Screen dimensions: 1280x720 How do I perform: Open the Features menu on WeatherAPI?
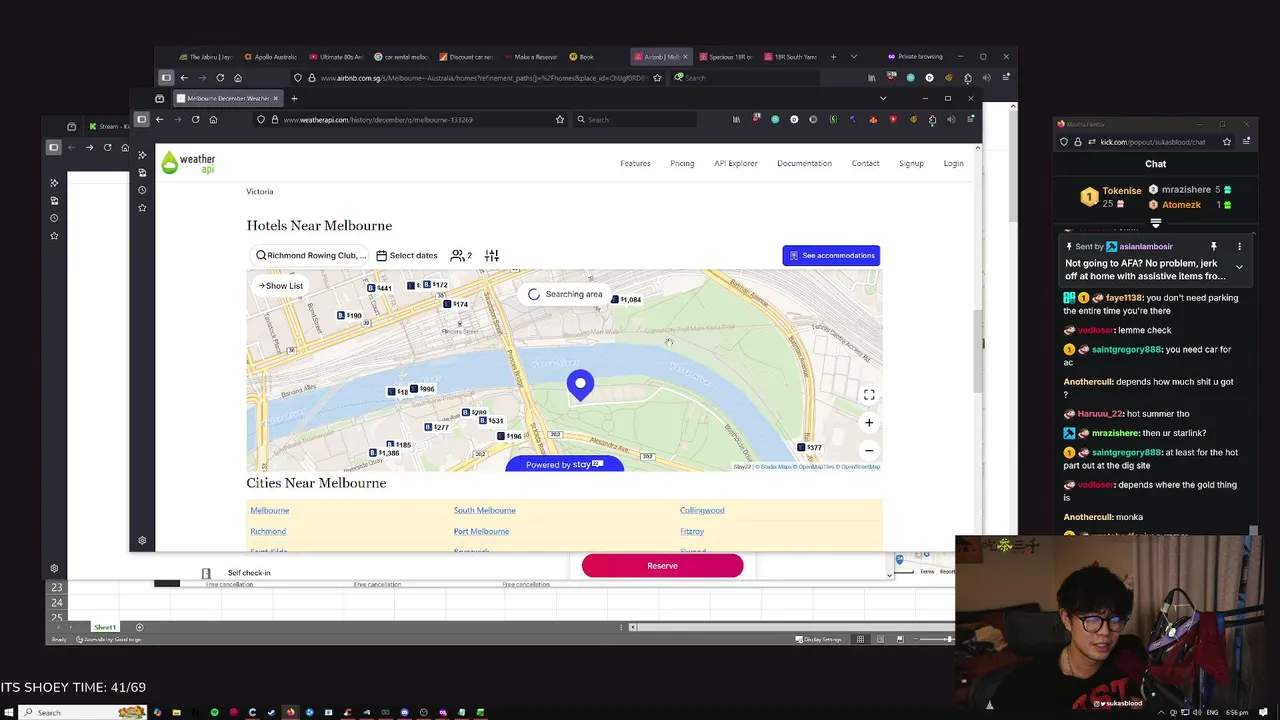coord(635,163)
